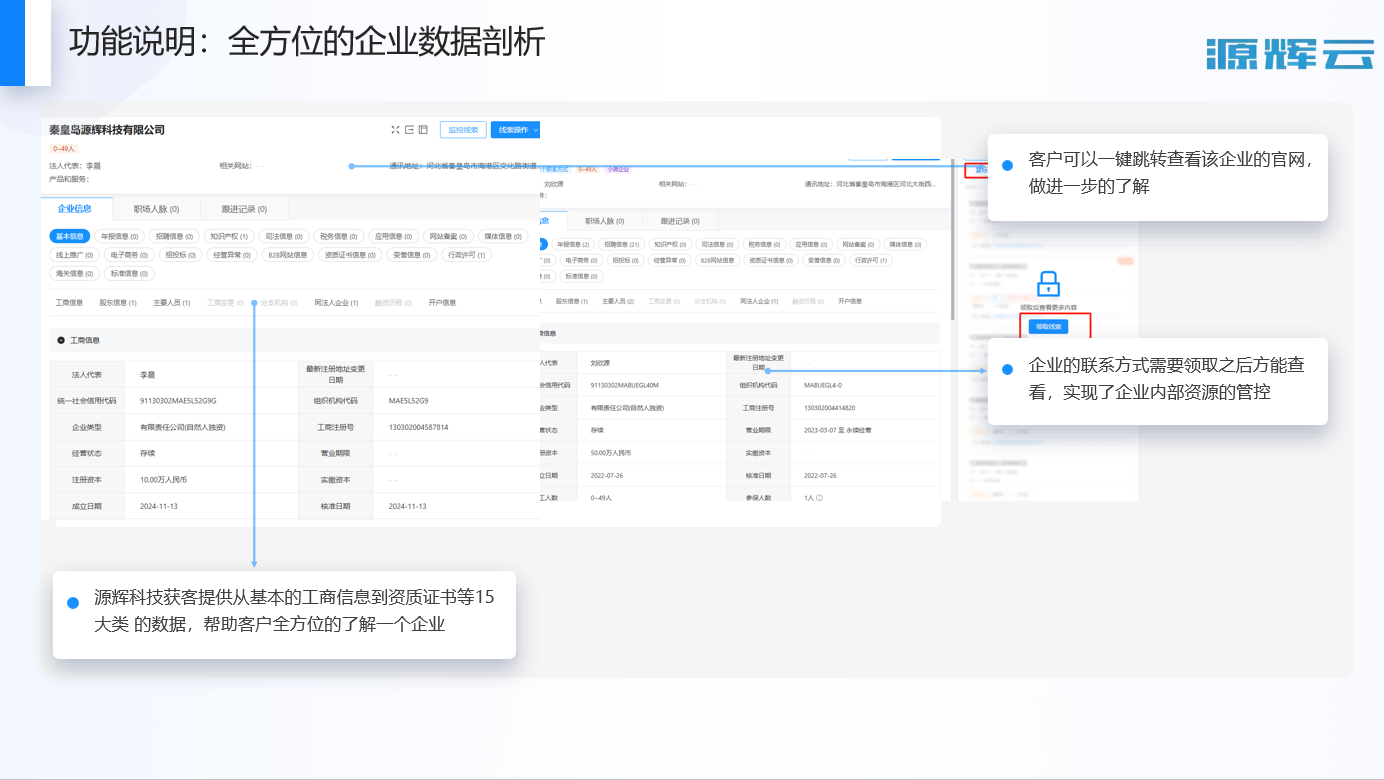
Task: Click the panel layout icon left of 监控线索
Action: pyautogui.click(x=423, y=130)
